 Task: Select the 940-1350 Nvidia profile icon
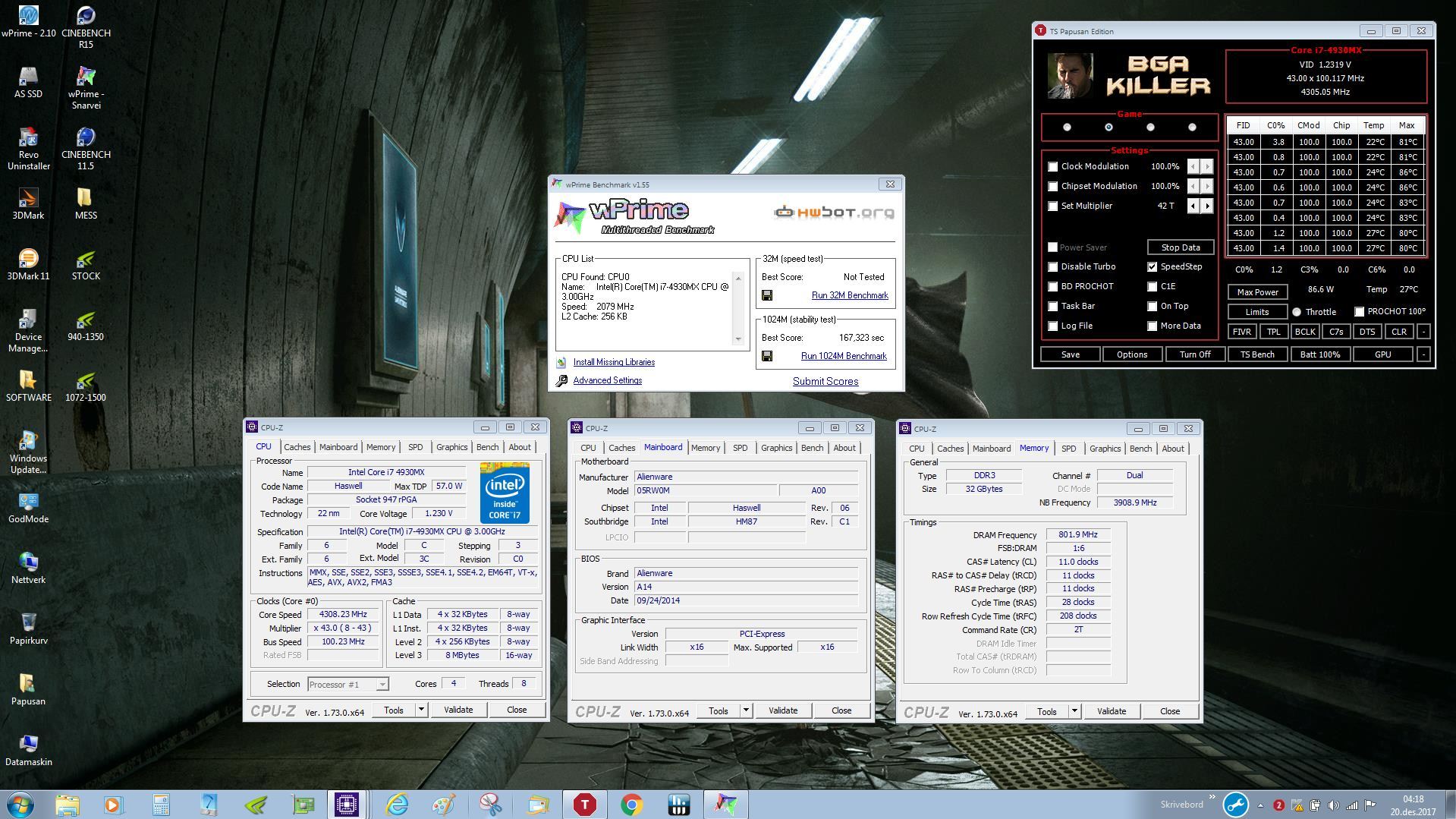coord(86,326)
